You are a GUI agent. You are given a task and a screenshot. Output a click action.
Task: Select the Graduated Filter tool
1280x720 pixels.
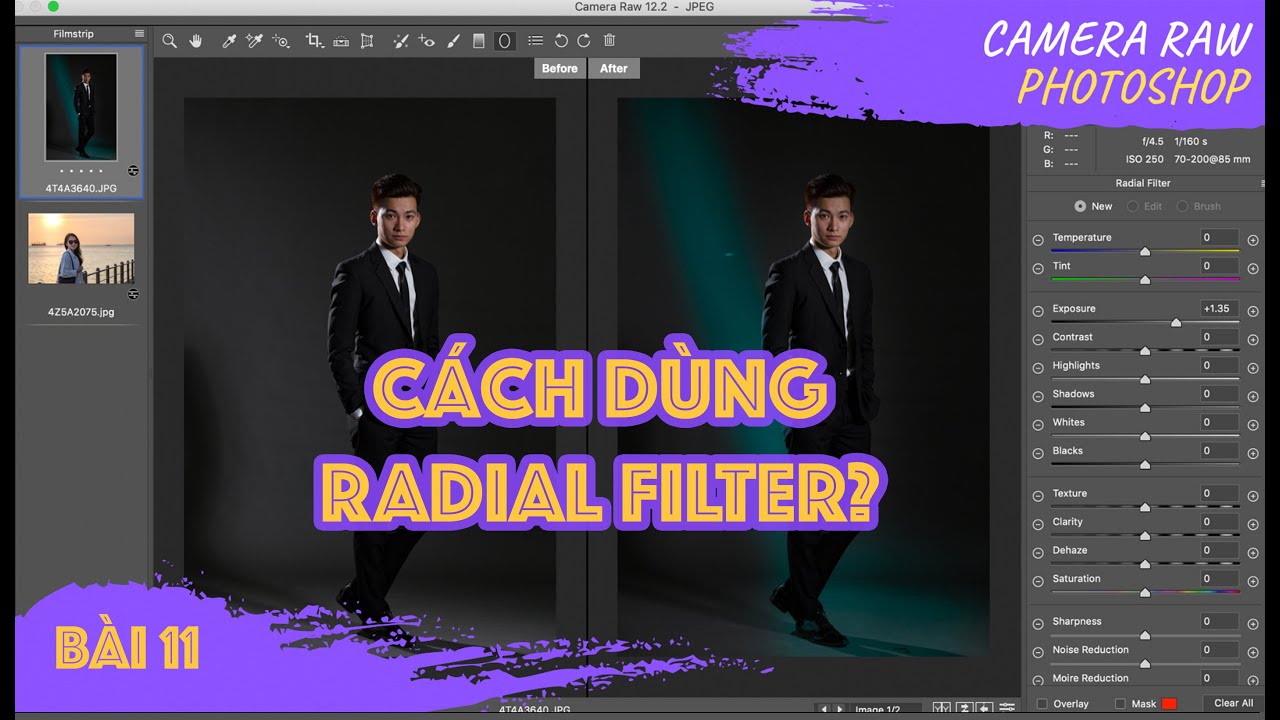click(x=478, y=41)
